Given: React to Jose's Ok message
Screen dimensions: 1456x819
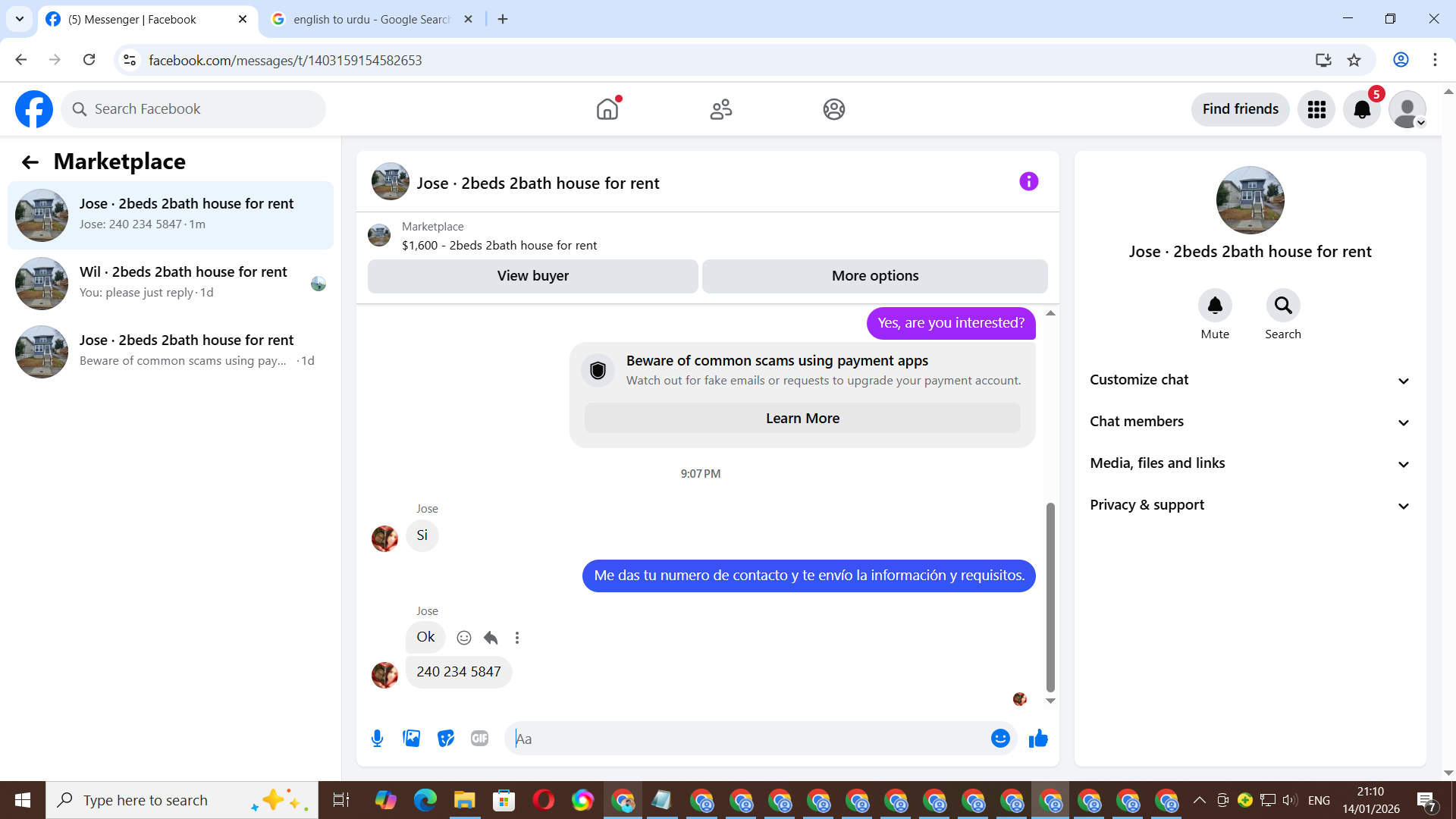Looking at the screenshot, I should 464,638.
